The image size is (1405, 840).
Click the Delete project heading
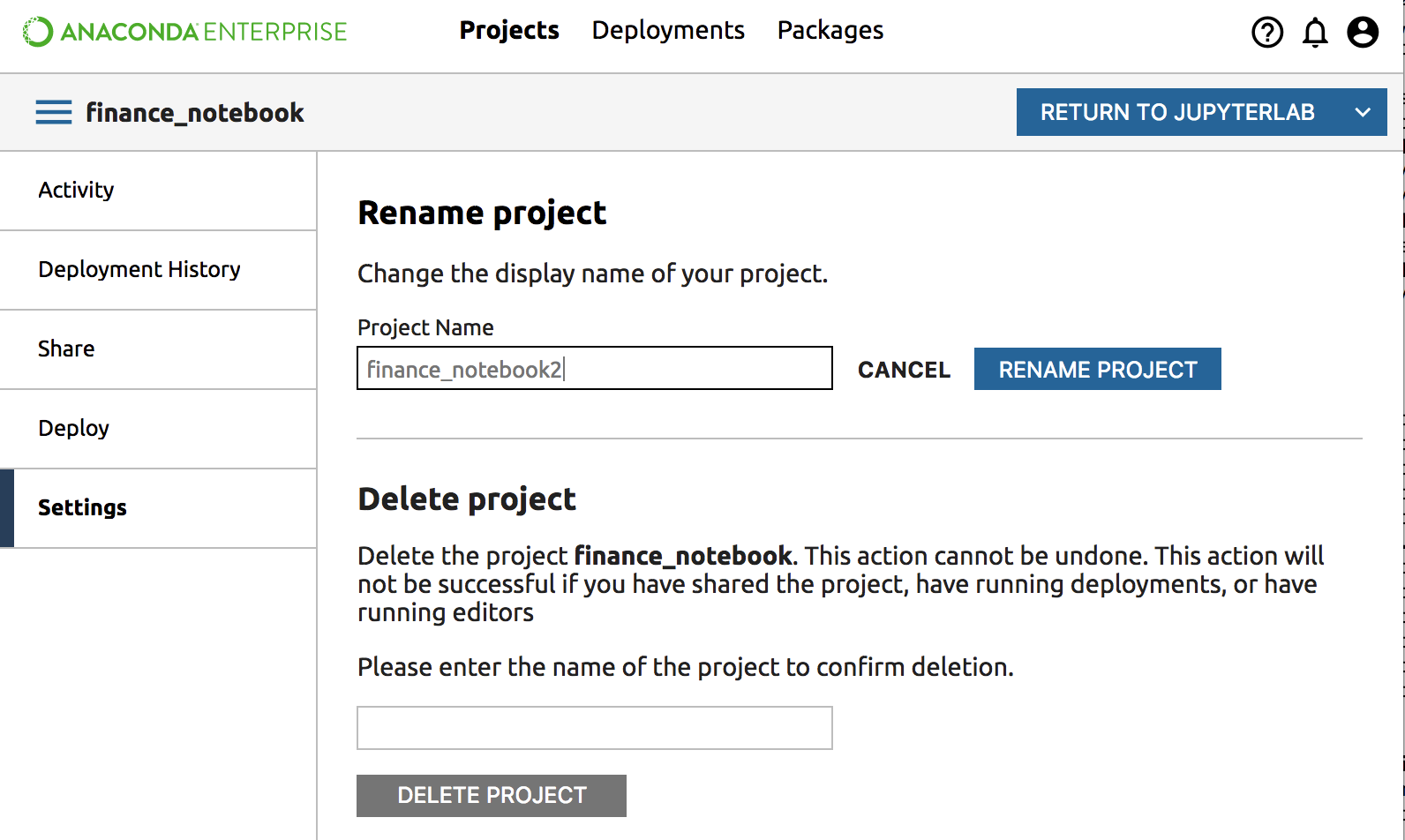tap(467, 499)
